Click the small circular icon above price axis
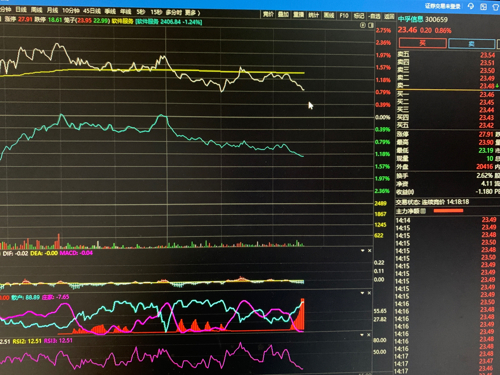This screenshot has width=500, height=375. [363, 25]
